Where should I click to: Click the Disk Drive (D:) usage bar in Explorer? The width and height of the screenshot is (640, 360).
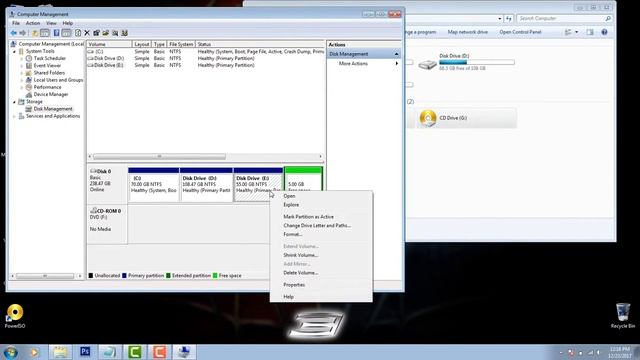[x=477, y=62]
